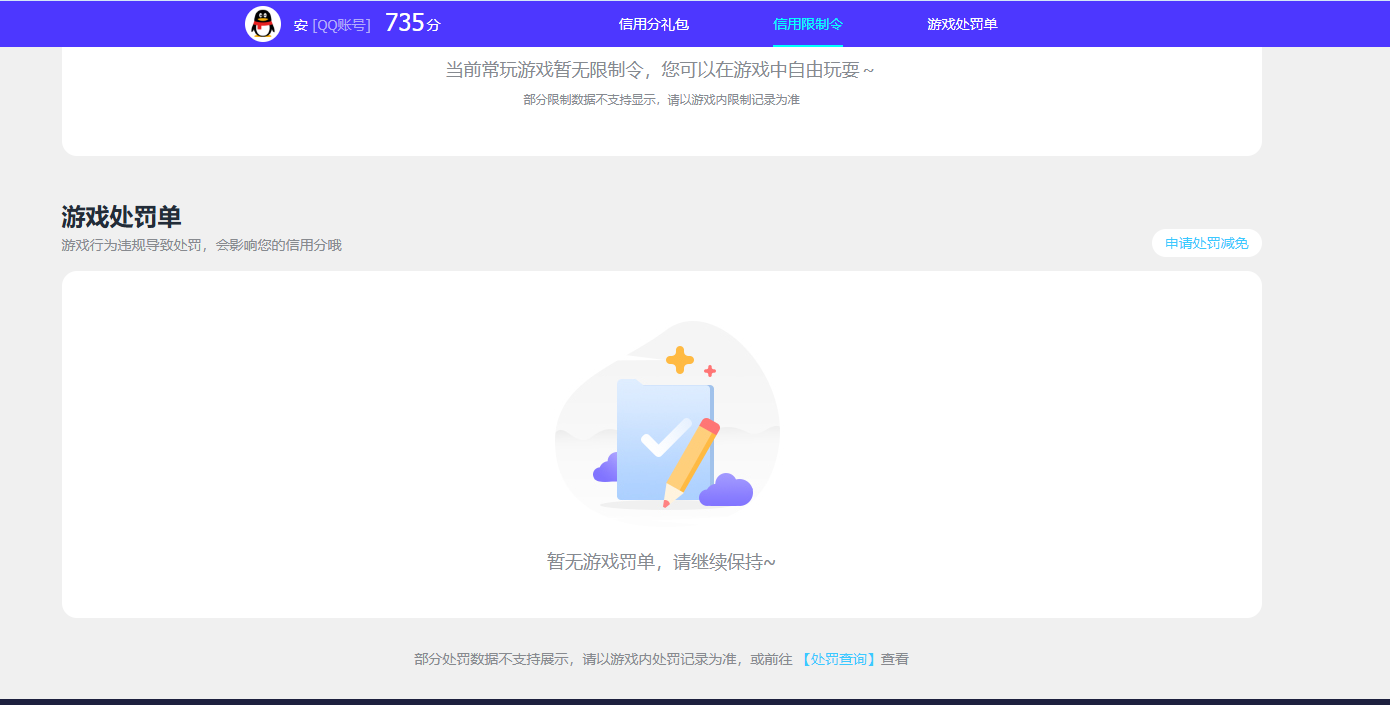Click the 暂无游戏罚单，请继续保持~ message
The height and width of the screenshot is (705, 1390).
click(661, 562)
